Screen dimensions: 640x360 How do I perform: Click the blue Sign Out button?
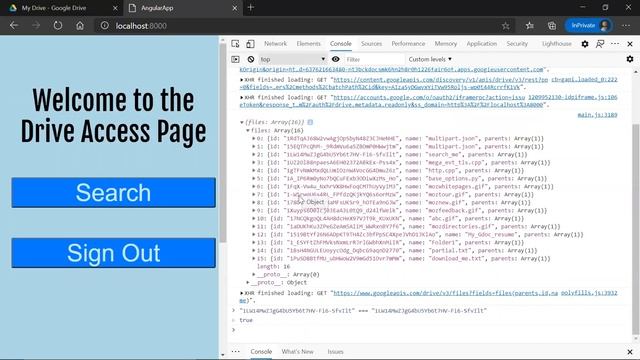pos(113,253)
